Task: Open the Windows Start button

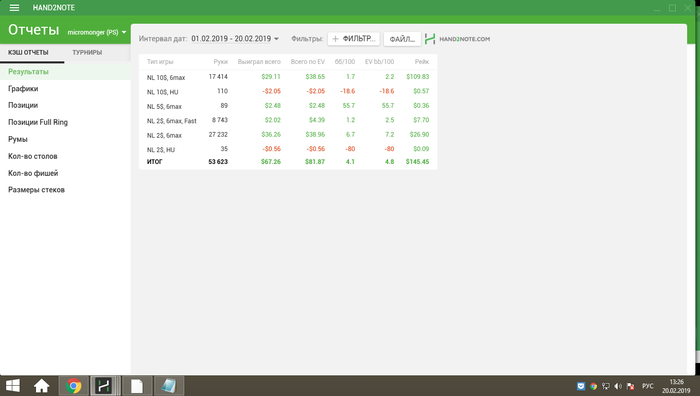Action: (x=13, y=386)
